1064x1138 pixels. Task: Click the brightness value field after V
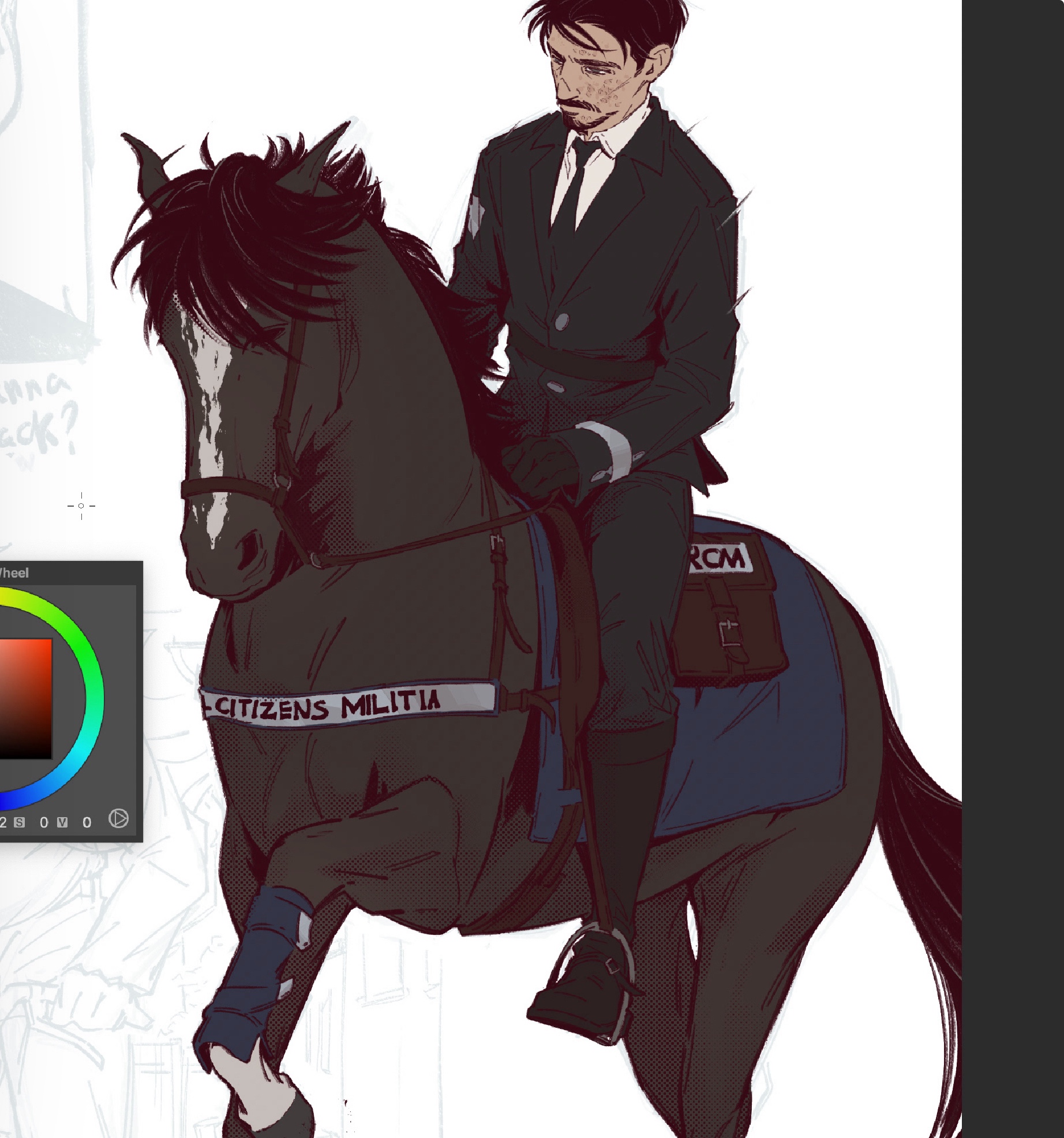[x=87, y=822]
